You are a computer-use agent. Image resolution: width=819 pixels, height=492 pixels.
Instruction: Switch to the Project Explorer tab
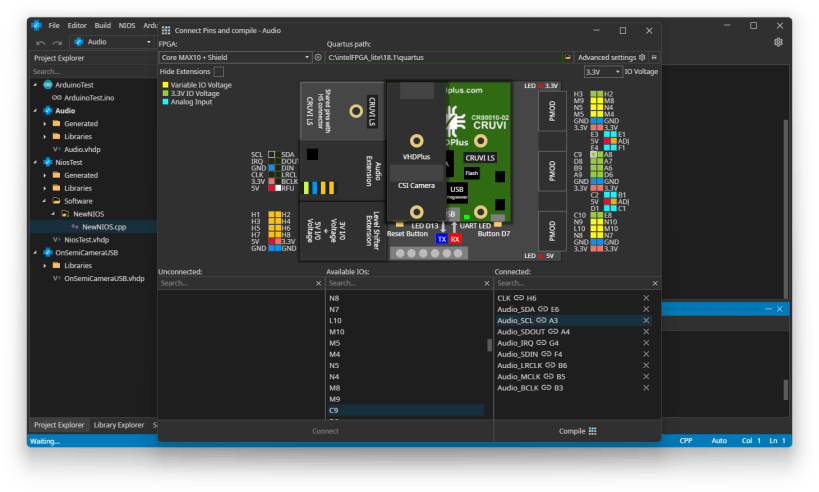pos(59,425)
